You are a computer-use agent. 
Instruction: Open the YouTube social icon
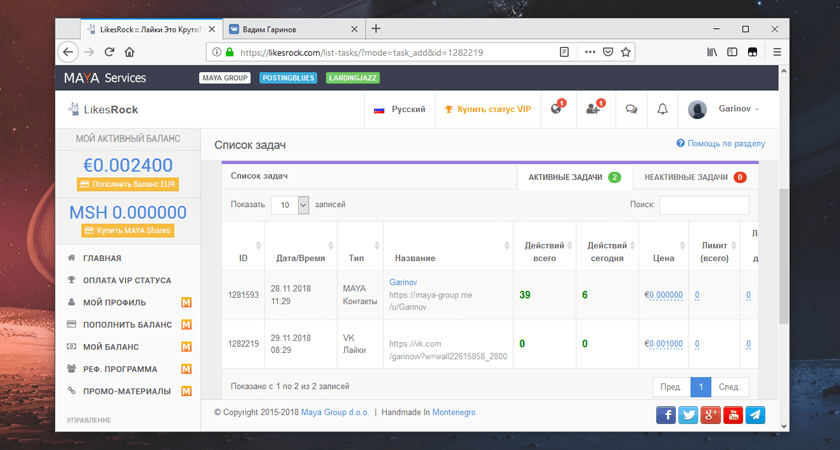tap(733, 415)
